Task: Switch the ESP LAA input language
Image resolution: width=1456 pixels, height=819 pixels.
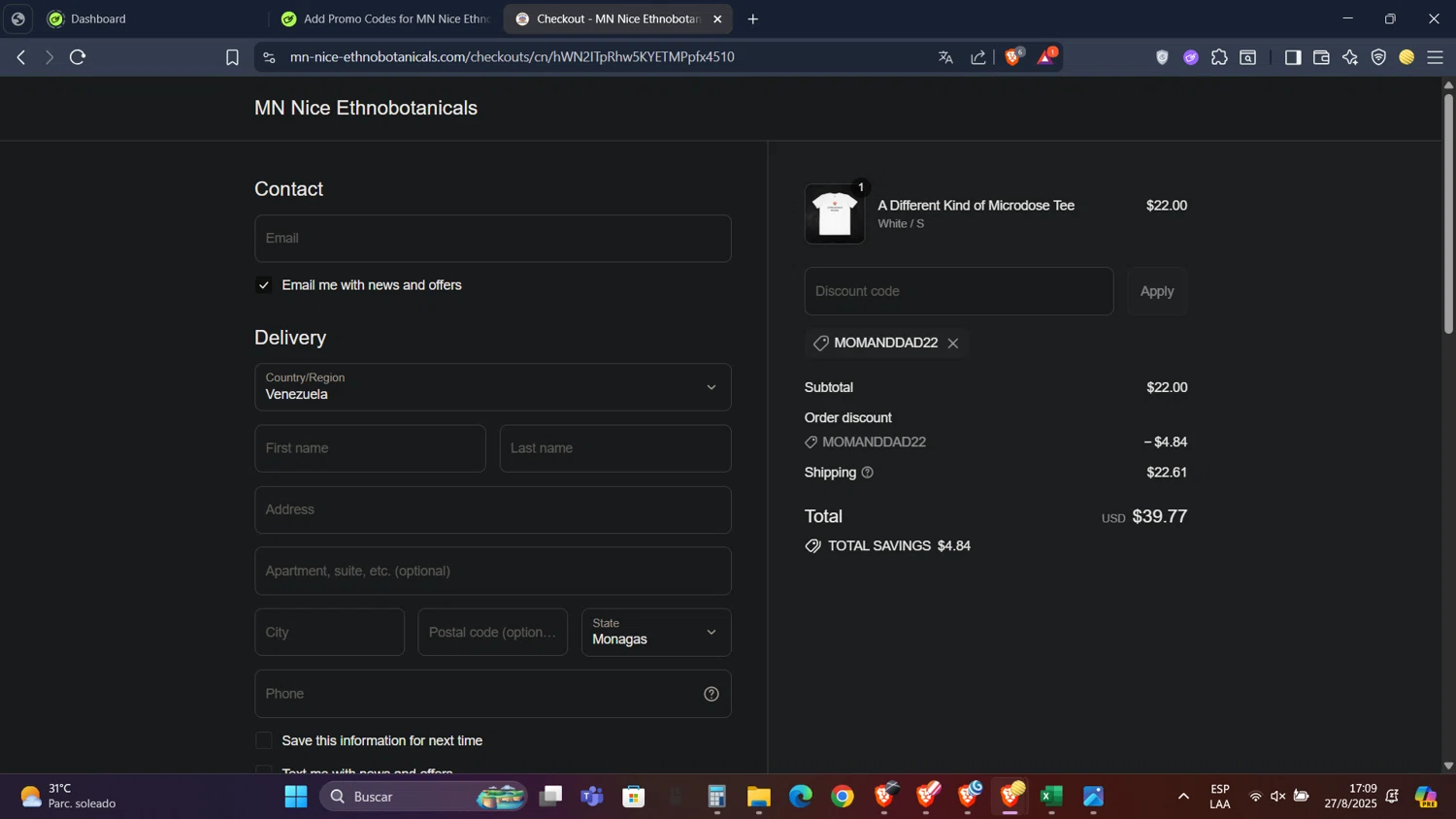Action: 1220,797
